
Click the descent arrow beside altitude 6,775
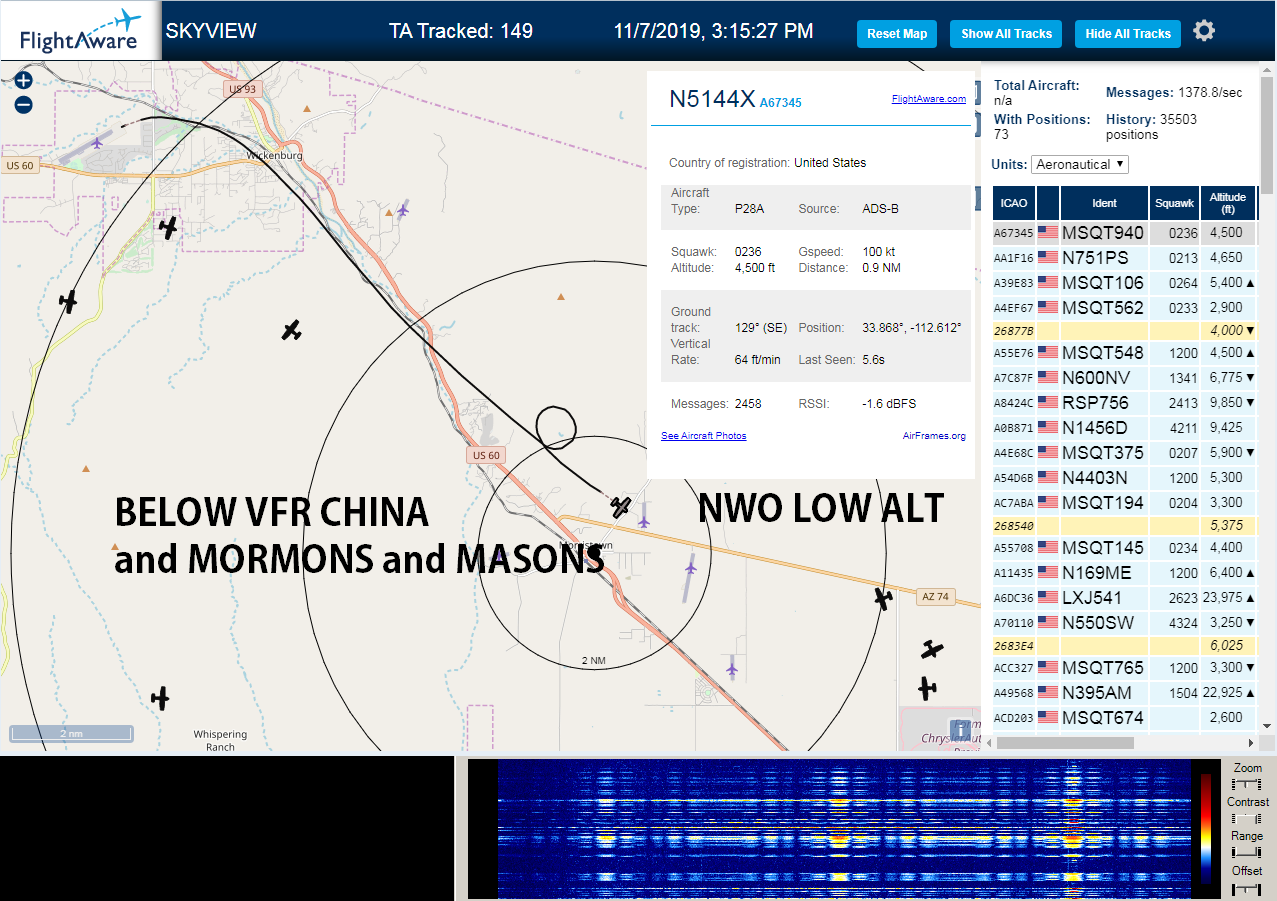coord(1251,378)
